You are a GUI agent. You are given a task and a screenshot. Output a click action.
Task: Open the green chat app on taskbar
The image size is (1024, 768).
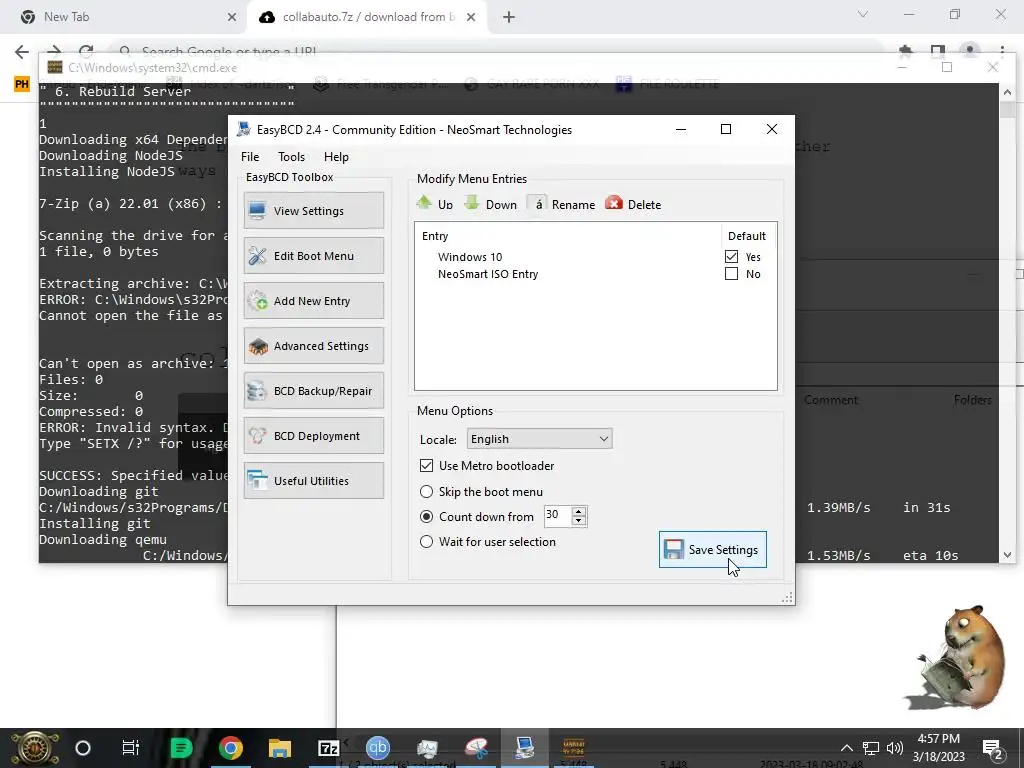(x=181, y=748)
